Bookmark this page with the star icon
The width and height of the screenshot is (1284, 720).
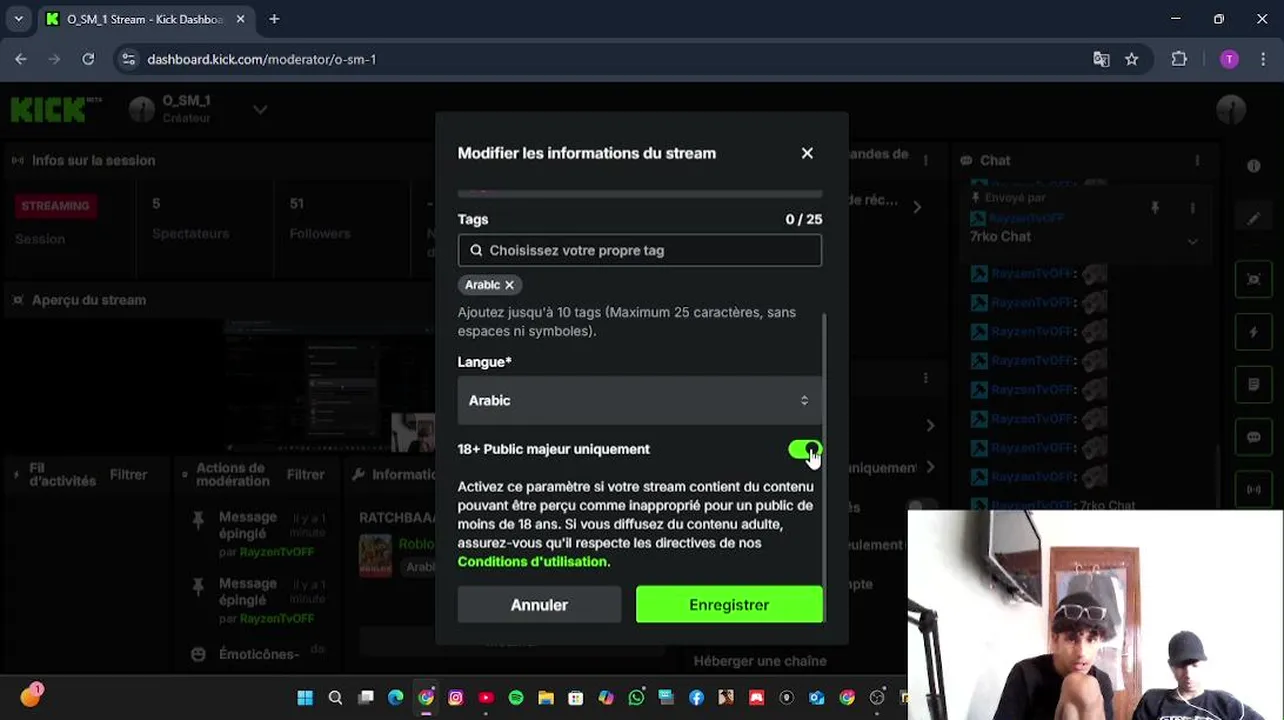(x=1131, y=59)
